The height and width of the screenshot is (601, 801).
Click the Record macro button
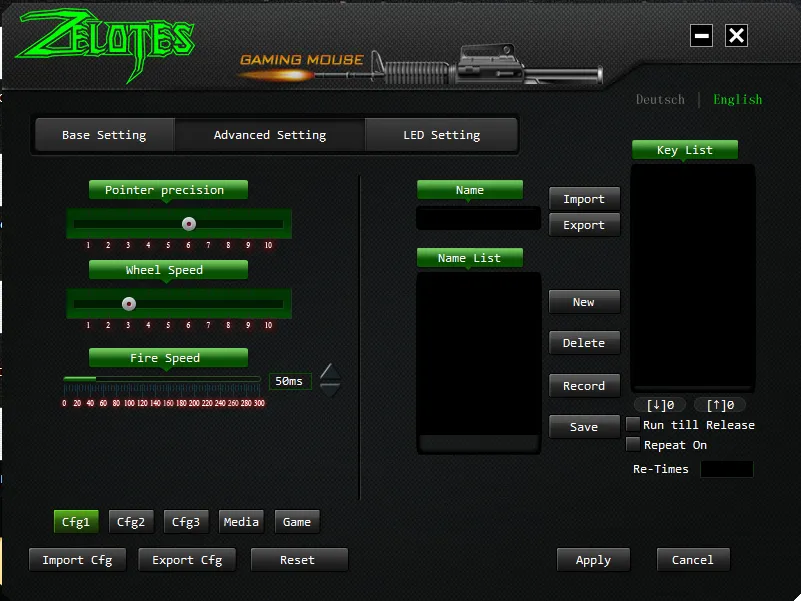point(584,386)
